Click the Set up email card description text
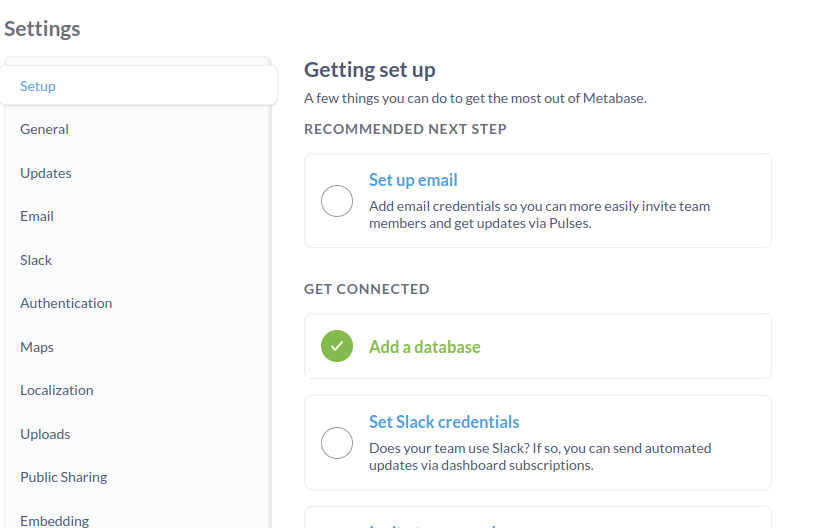Viewport: 827px width, 528px height. click(540, 215)
